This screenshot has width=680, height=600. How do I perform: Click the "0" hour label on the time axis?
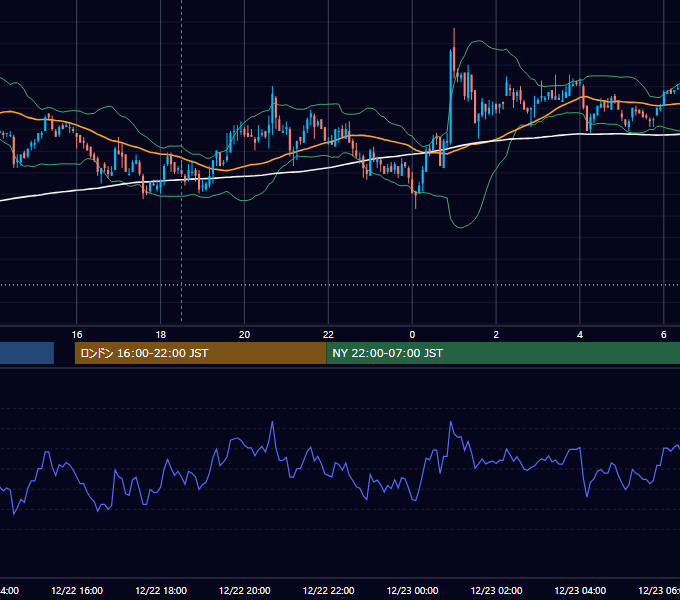(412, 335)
